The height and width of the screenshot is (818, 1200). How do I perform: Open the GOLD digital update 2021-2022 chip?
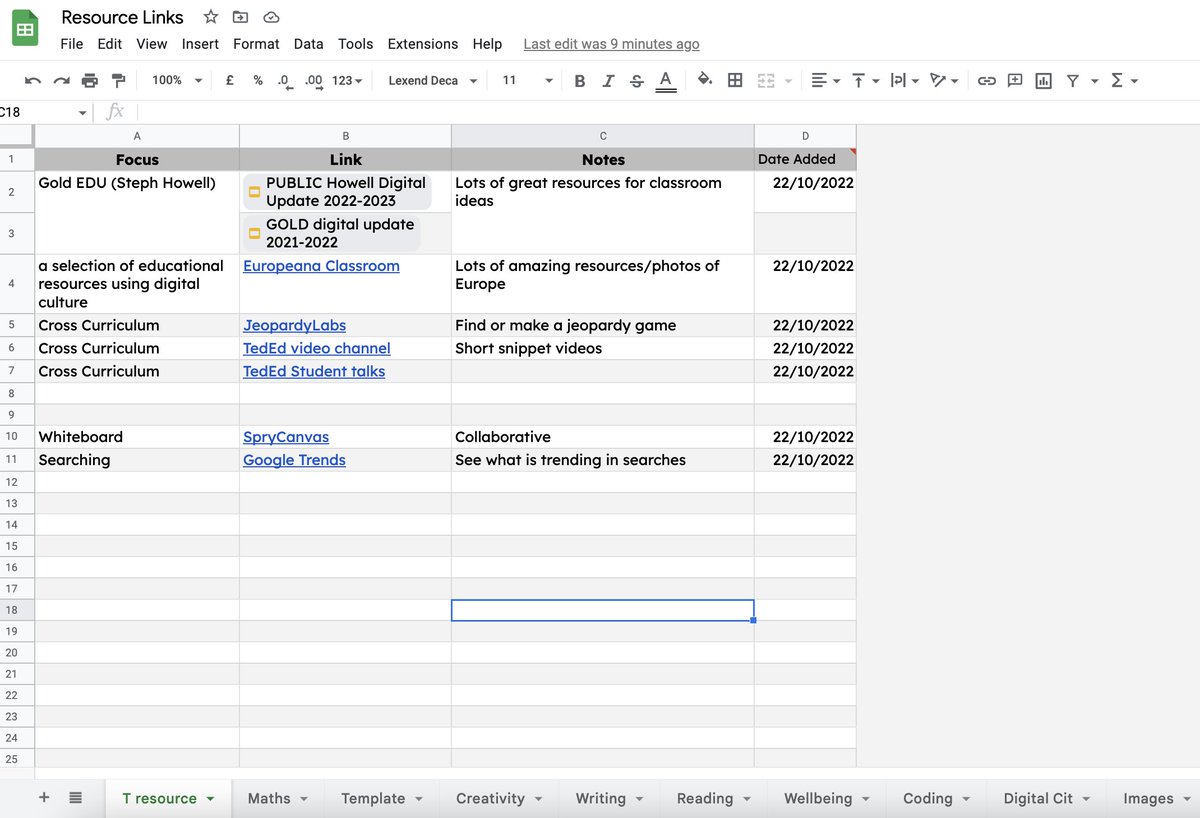point(332,233)
